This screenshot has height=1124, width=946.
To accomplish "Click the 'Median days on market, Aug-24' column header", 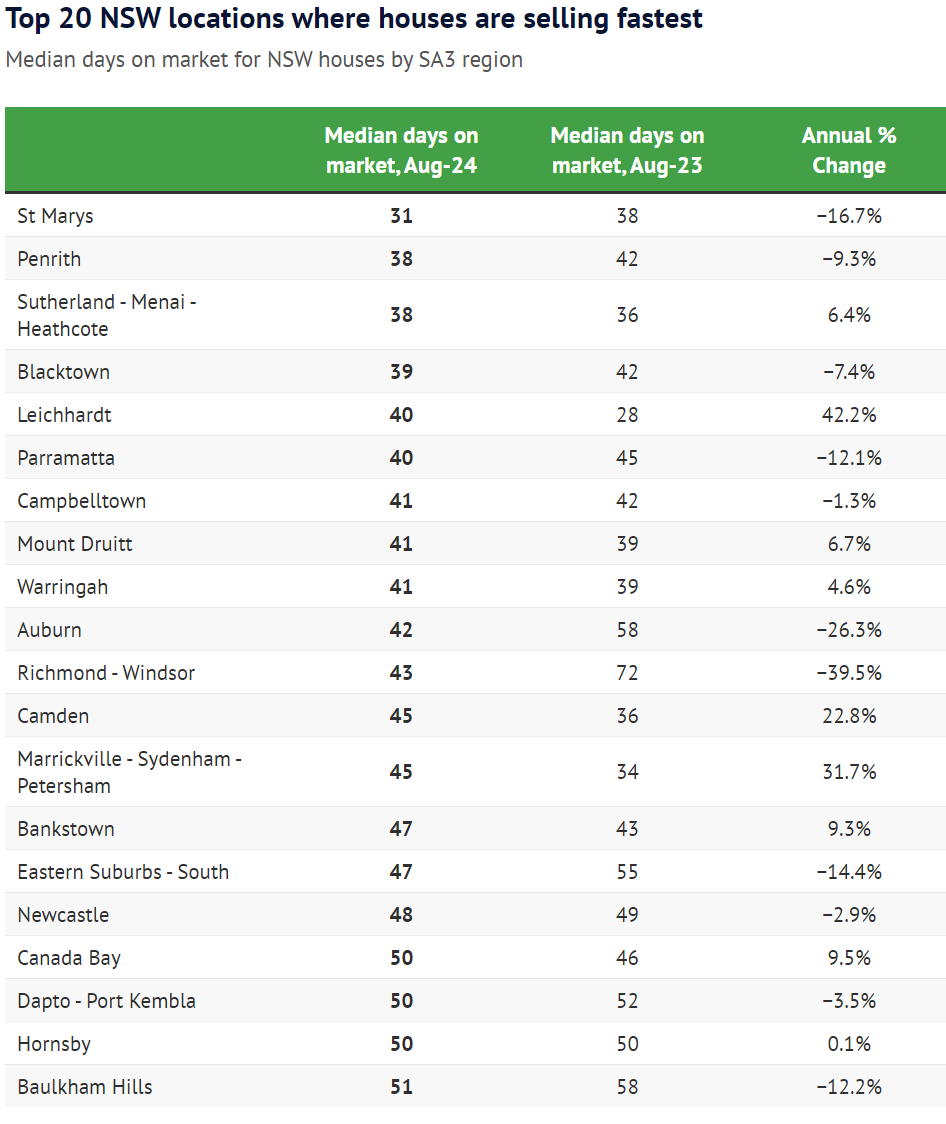I will [401, 150].
